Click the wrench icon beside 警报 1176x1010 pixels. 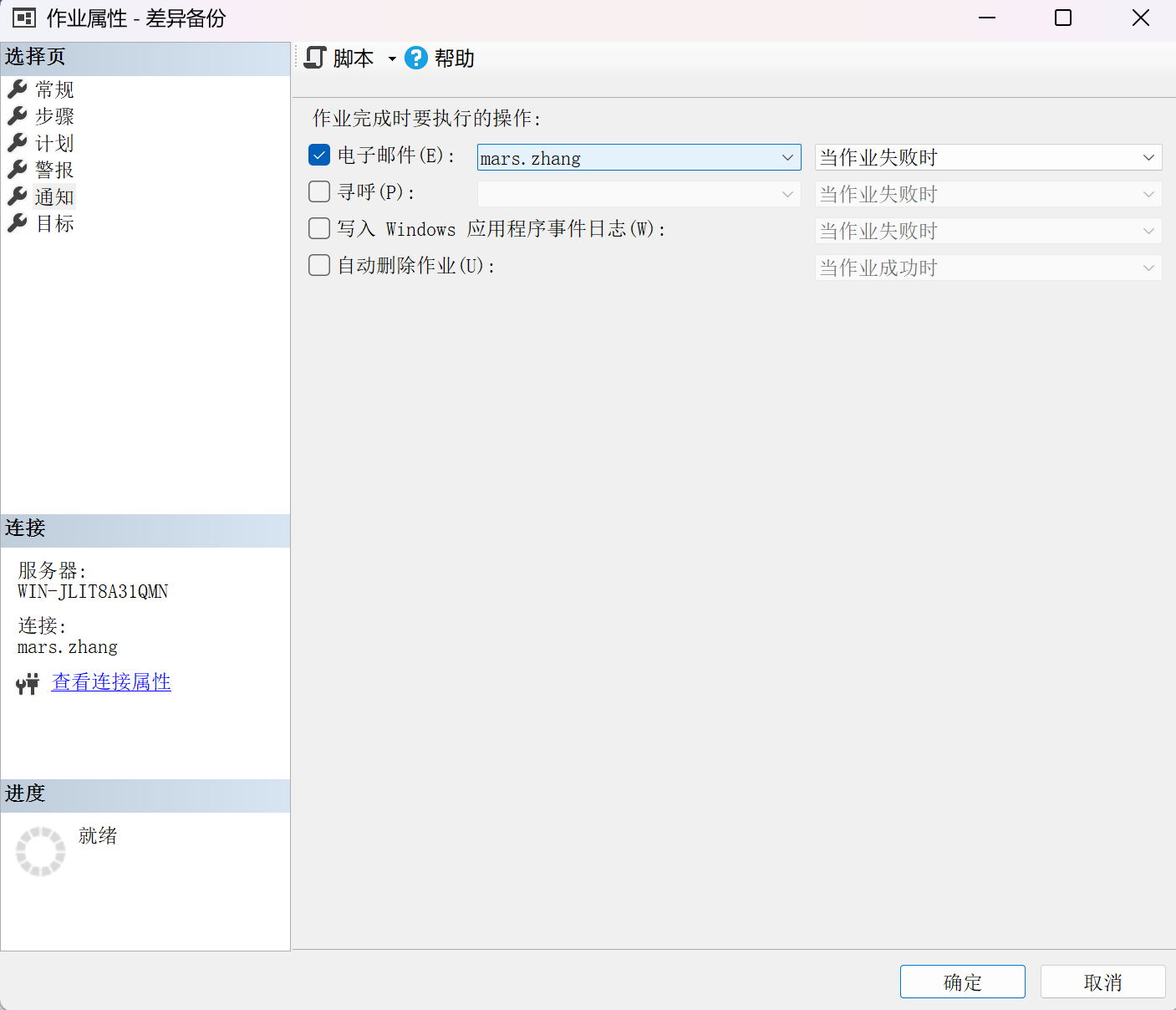17,169
